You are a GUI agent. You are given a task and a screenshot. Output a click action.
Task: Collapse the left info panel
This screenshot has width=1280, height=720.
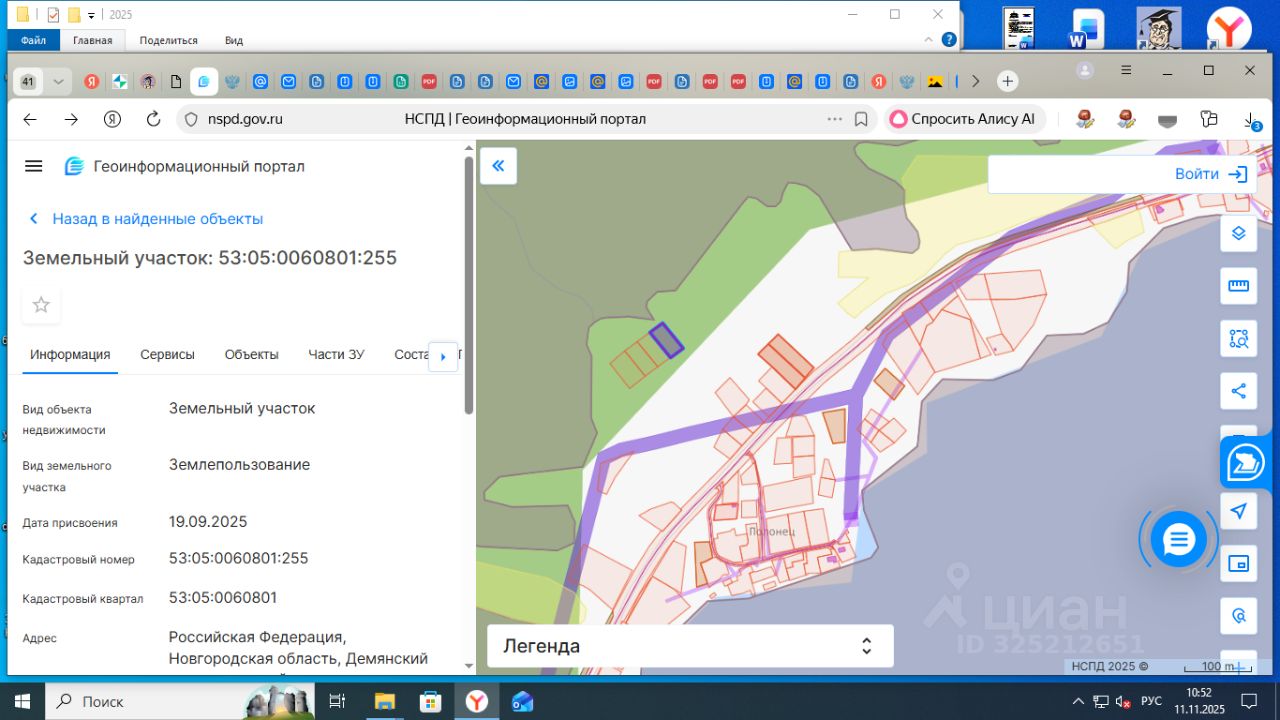click(x=498, y=166)
